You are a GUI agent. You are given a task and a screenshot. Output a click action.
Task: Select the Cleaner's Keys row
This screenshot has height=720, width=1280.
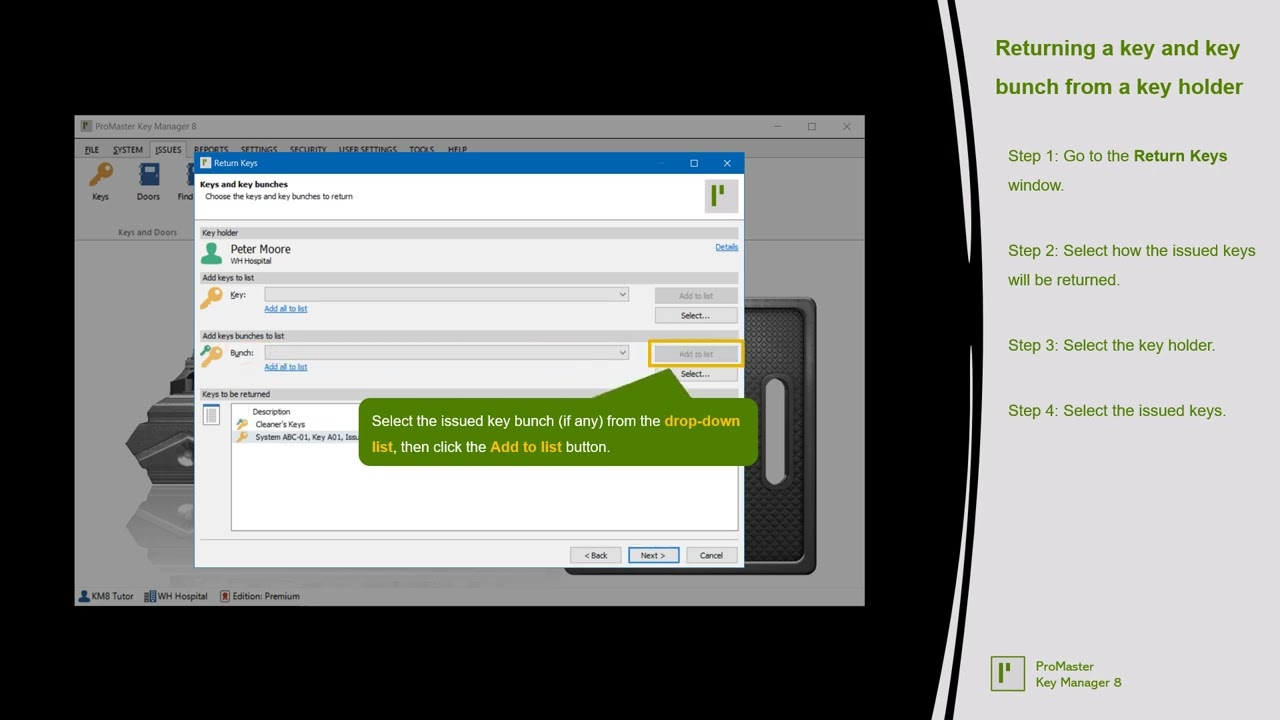pos(485,424)
